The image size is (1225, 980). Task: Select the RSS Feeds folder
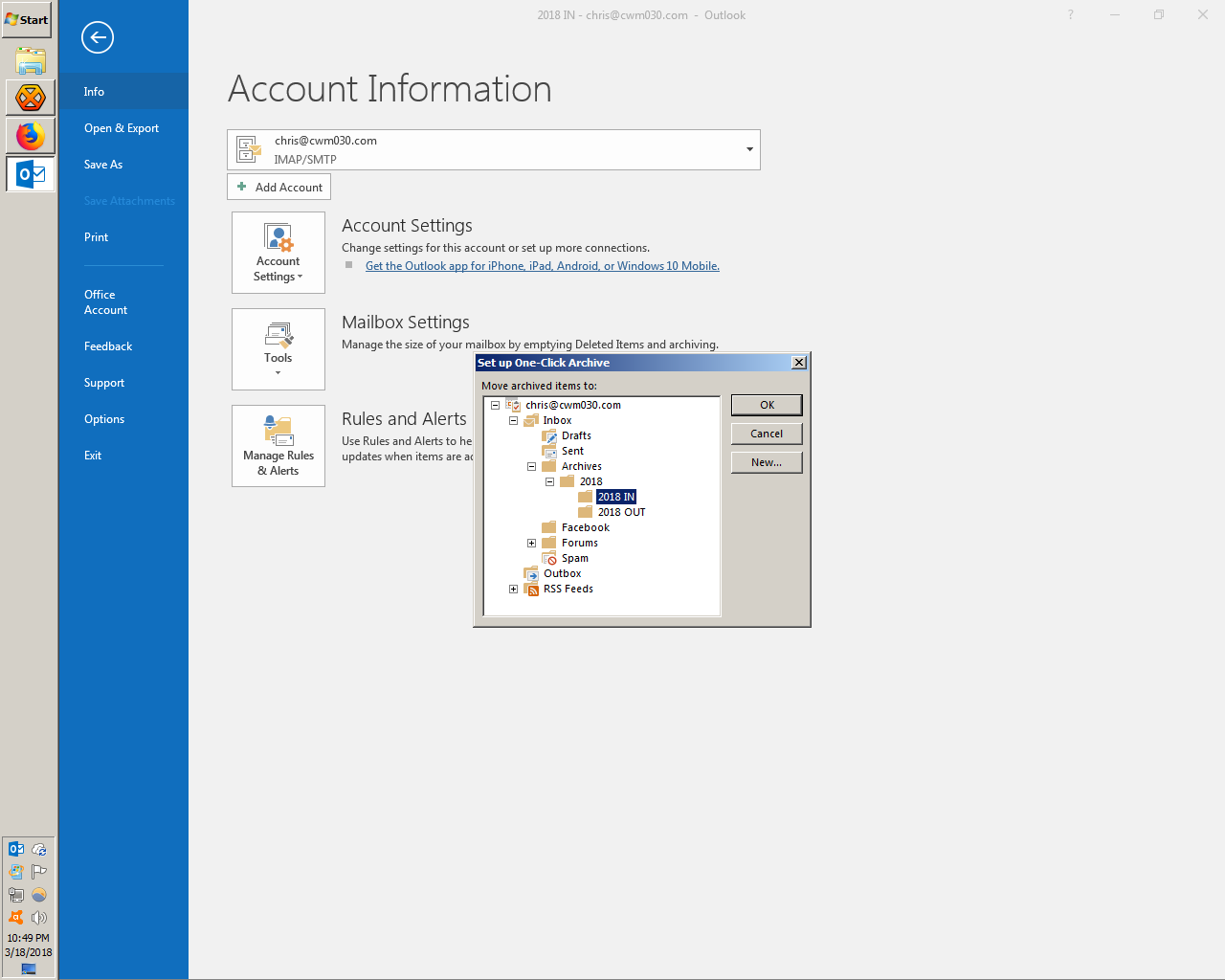pyautogui.click(x=568, y=589)
